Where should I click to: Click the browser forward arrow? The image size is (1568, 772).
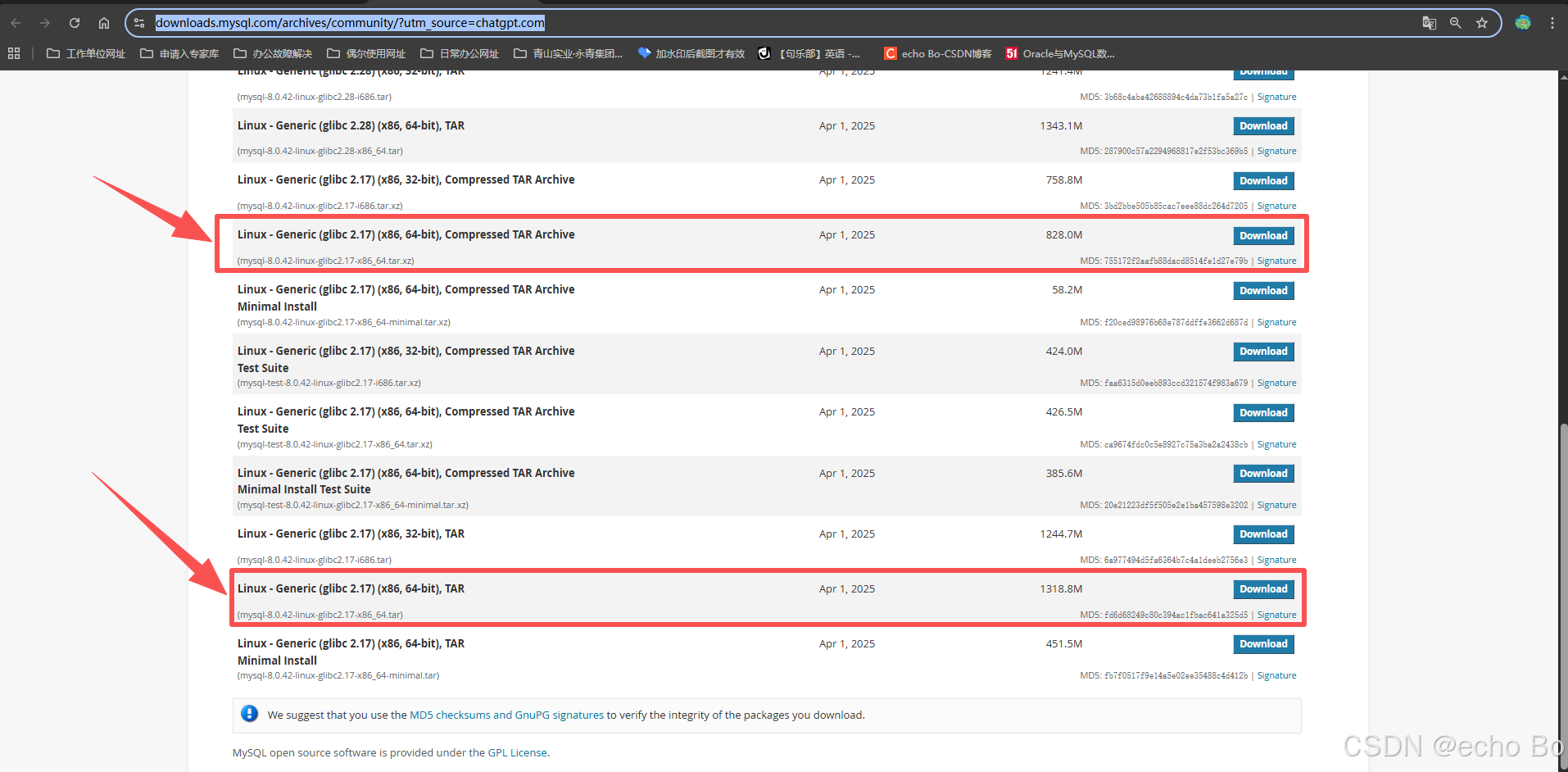point(45,23)
